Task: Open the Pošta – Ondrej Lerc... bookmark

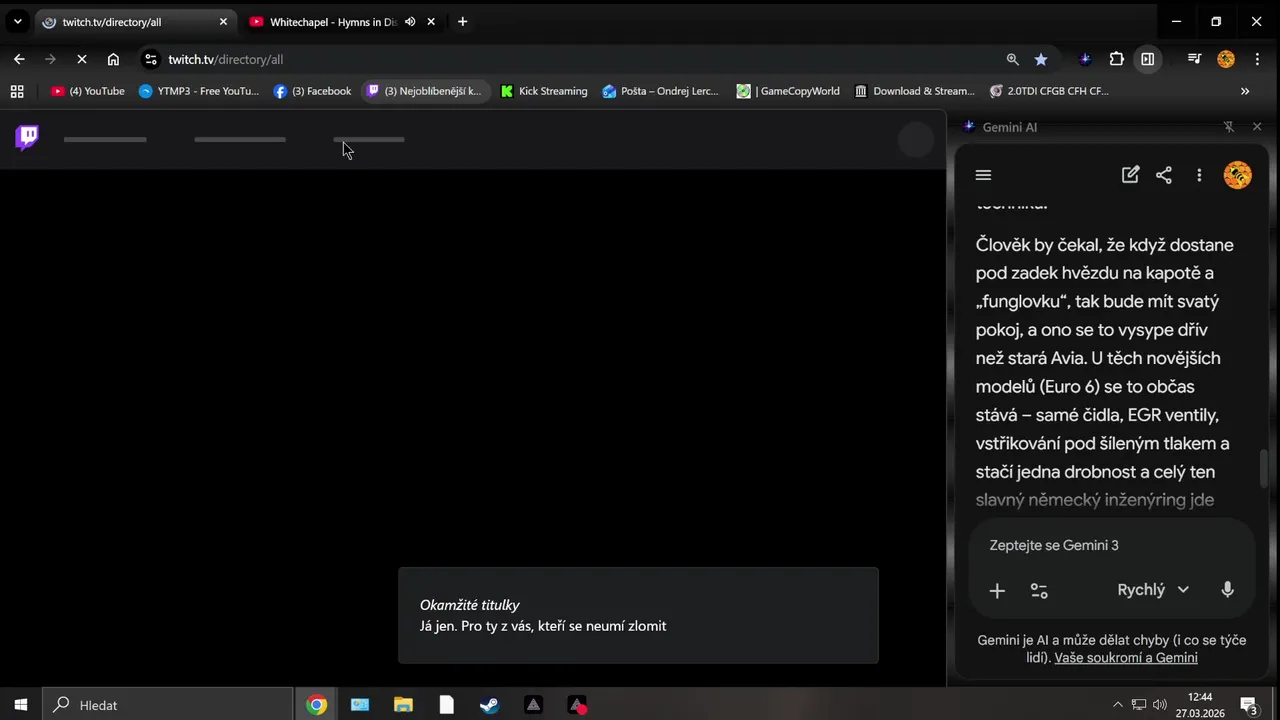Action: click(x=660, y=91)
